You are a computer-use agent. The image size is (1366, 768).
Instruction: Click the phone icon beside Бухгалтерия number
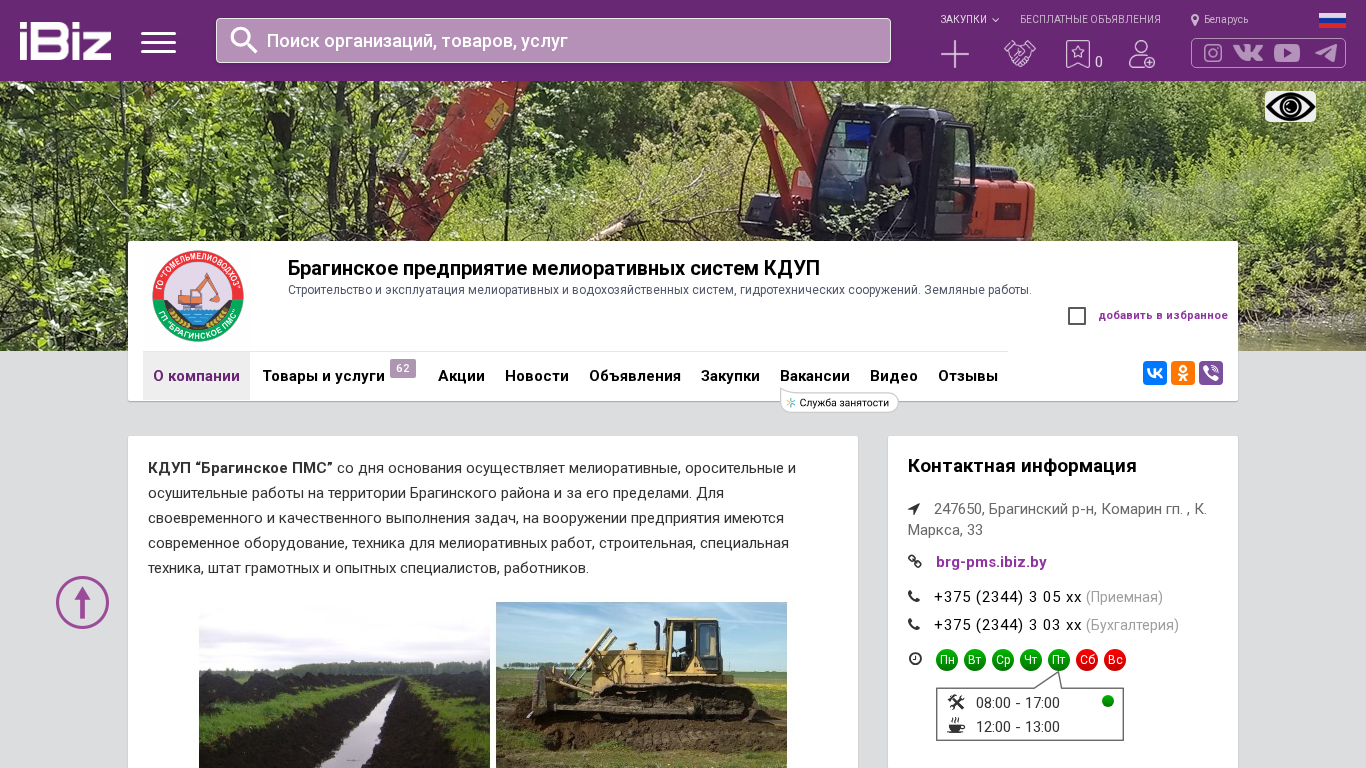click(914, 625)
